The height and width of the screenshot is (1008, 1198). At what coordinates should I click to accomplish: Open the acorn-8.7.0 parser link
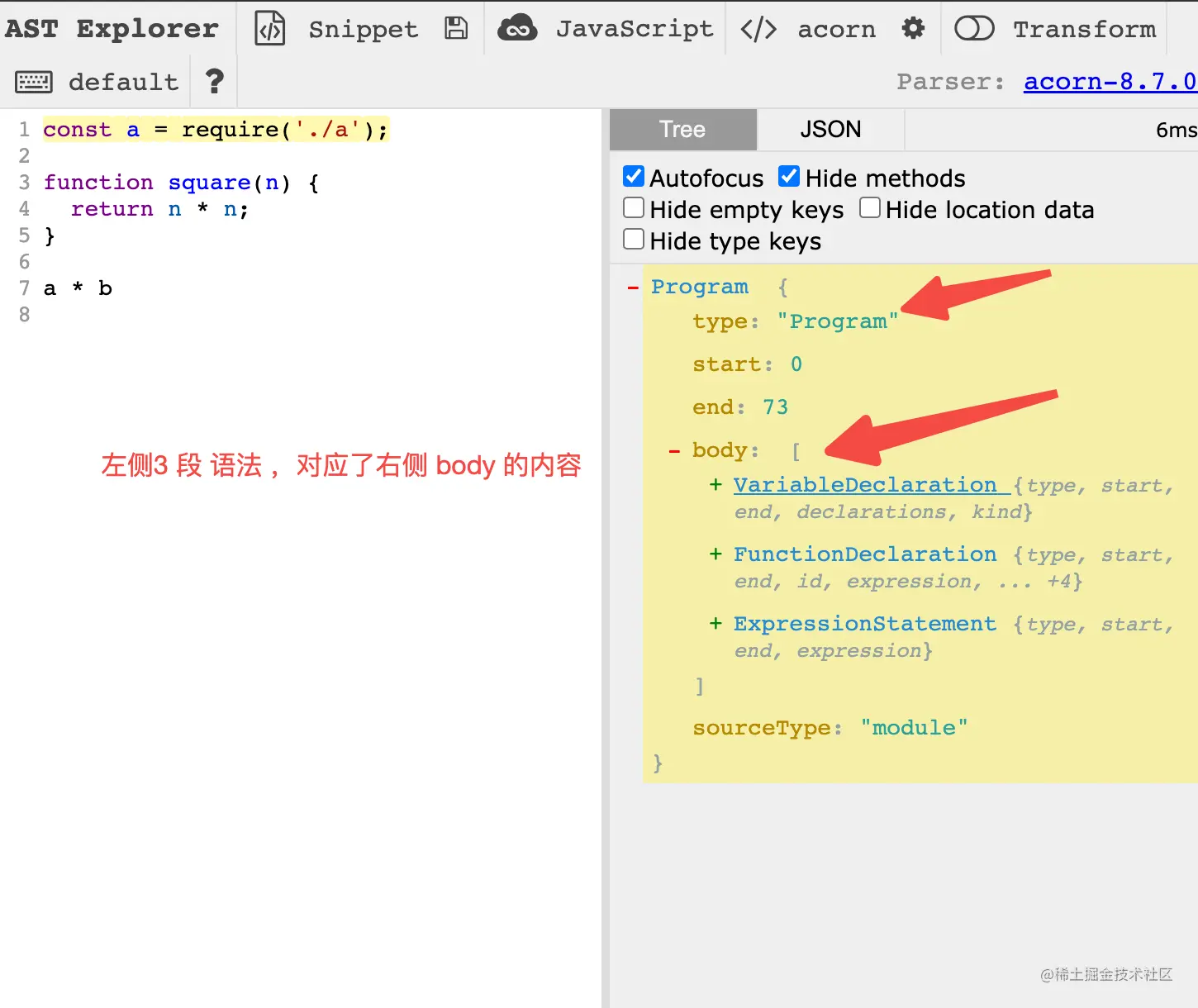[1110, 82]
